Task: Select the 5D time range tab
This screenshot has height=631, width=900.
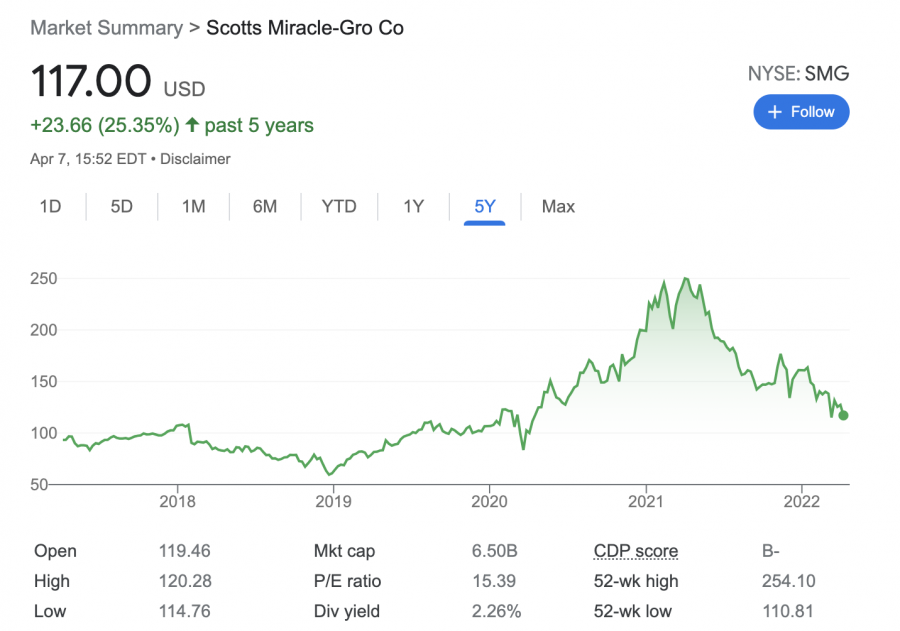Action: (121, 206)
